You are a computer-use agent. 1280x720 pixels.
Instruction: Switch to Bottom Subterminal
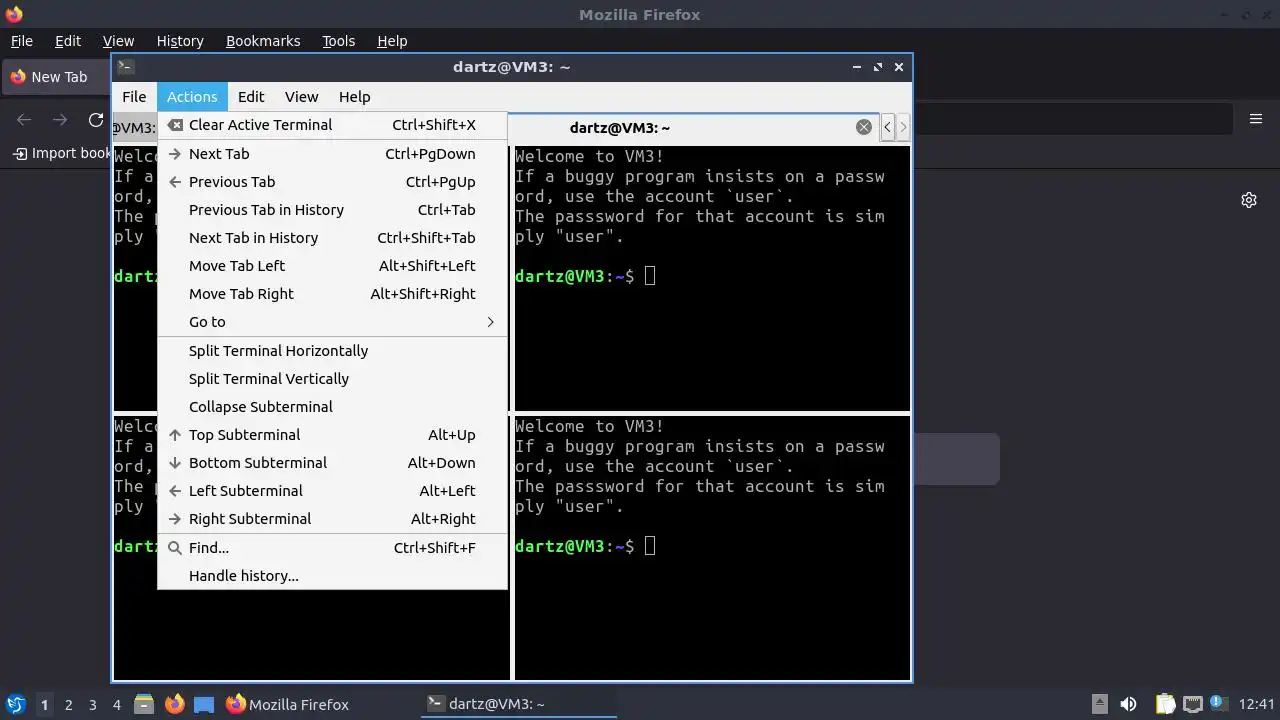332,463
